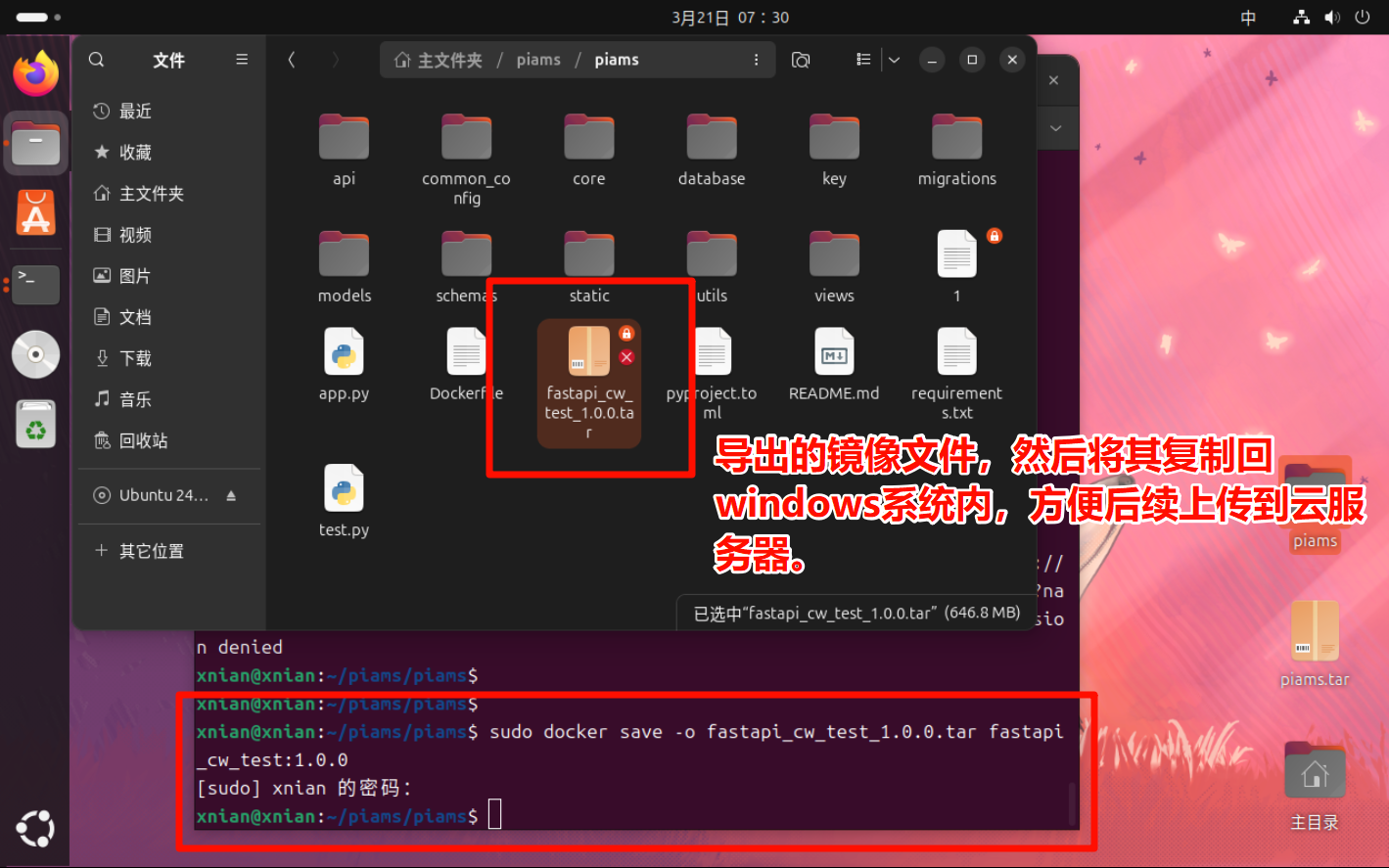The image size is (1389, 868).
Task: Open Recent (最近) in sidebar
Action: click(168, 112)
